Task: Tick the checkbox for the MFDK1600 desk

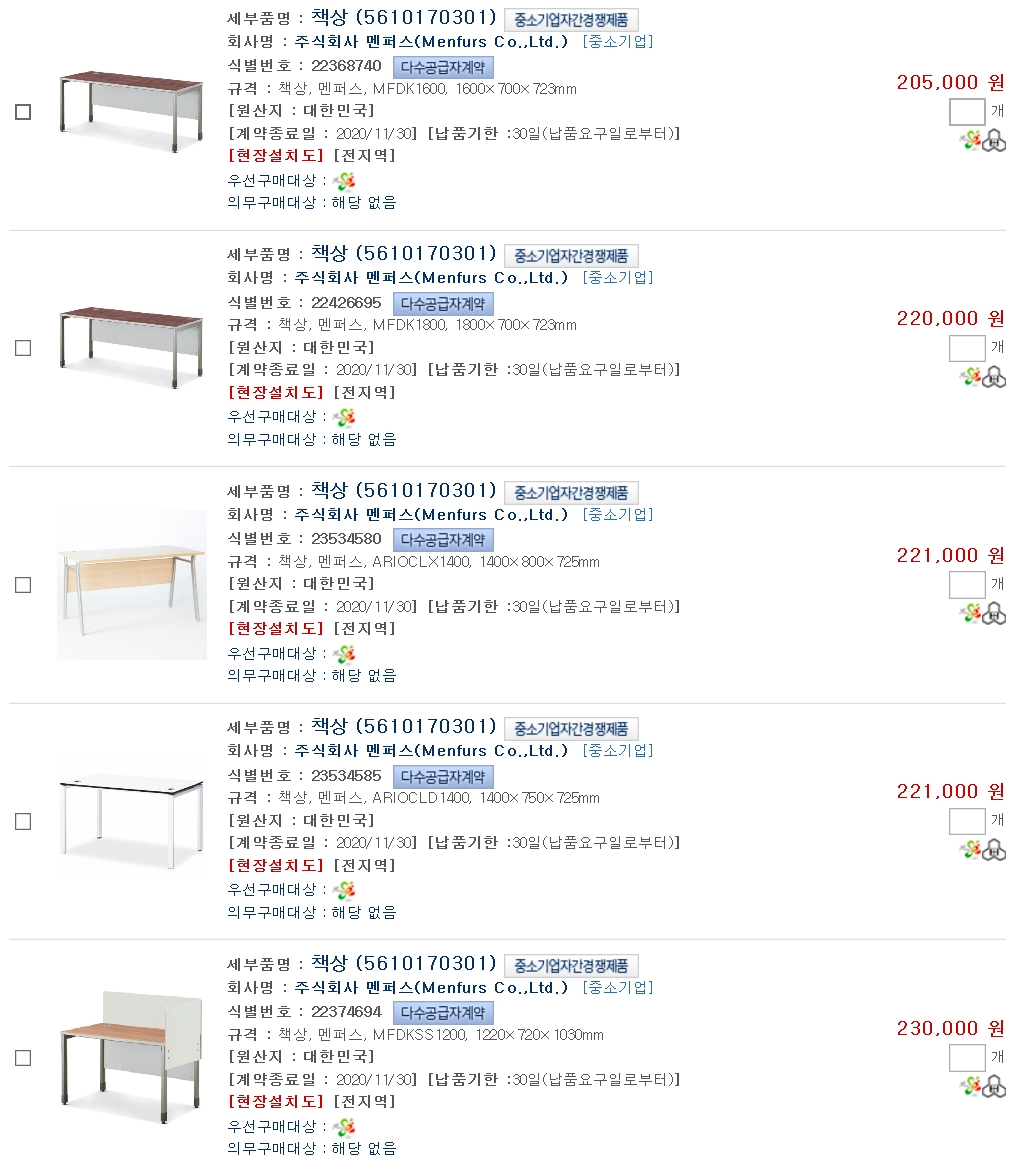Action: coord(23,112)
